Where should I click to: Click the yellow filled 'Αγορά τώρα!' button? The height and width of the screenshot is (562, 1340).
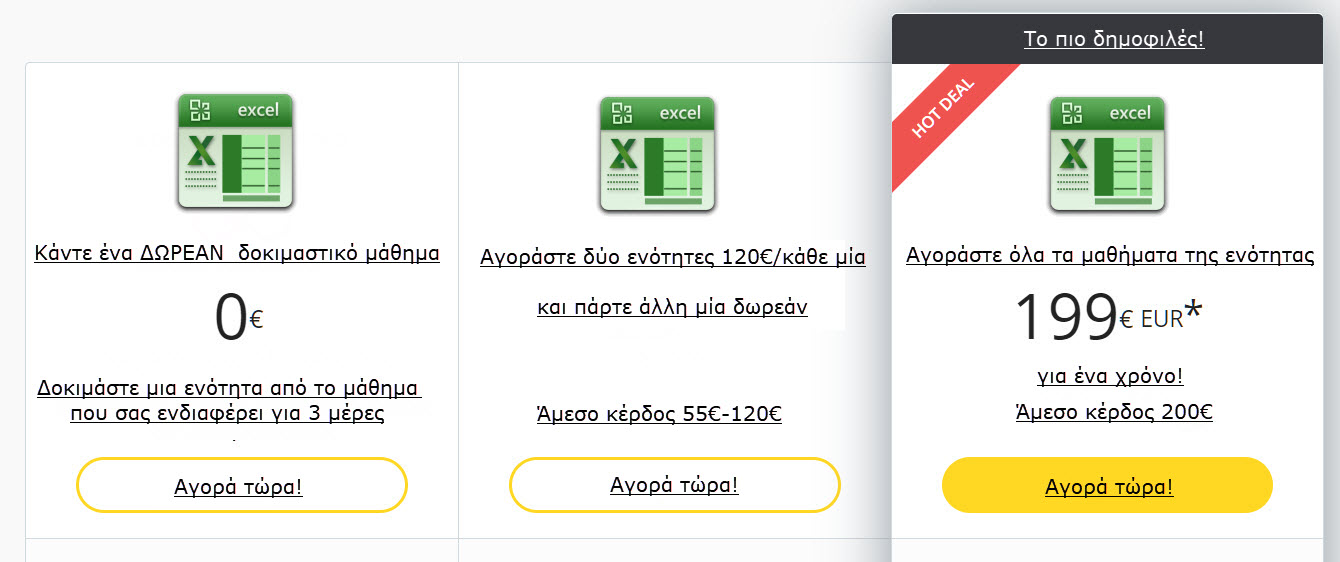tap(1107, 486)
